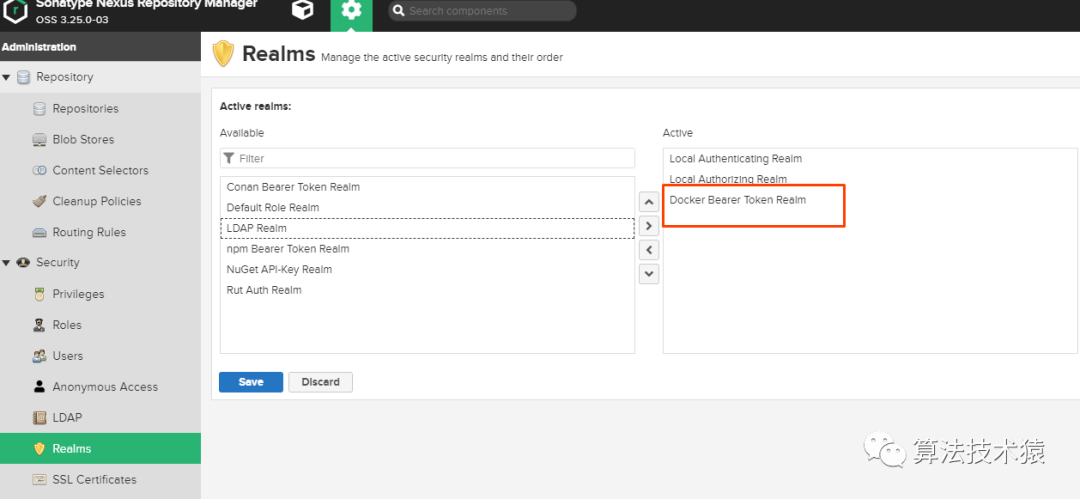
Task: Add selected realm using the right arrow
Action: pyautogui.click(x=649, y=226)
